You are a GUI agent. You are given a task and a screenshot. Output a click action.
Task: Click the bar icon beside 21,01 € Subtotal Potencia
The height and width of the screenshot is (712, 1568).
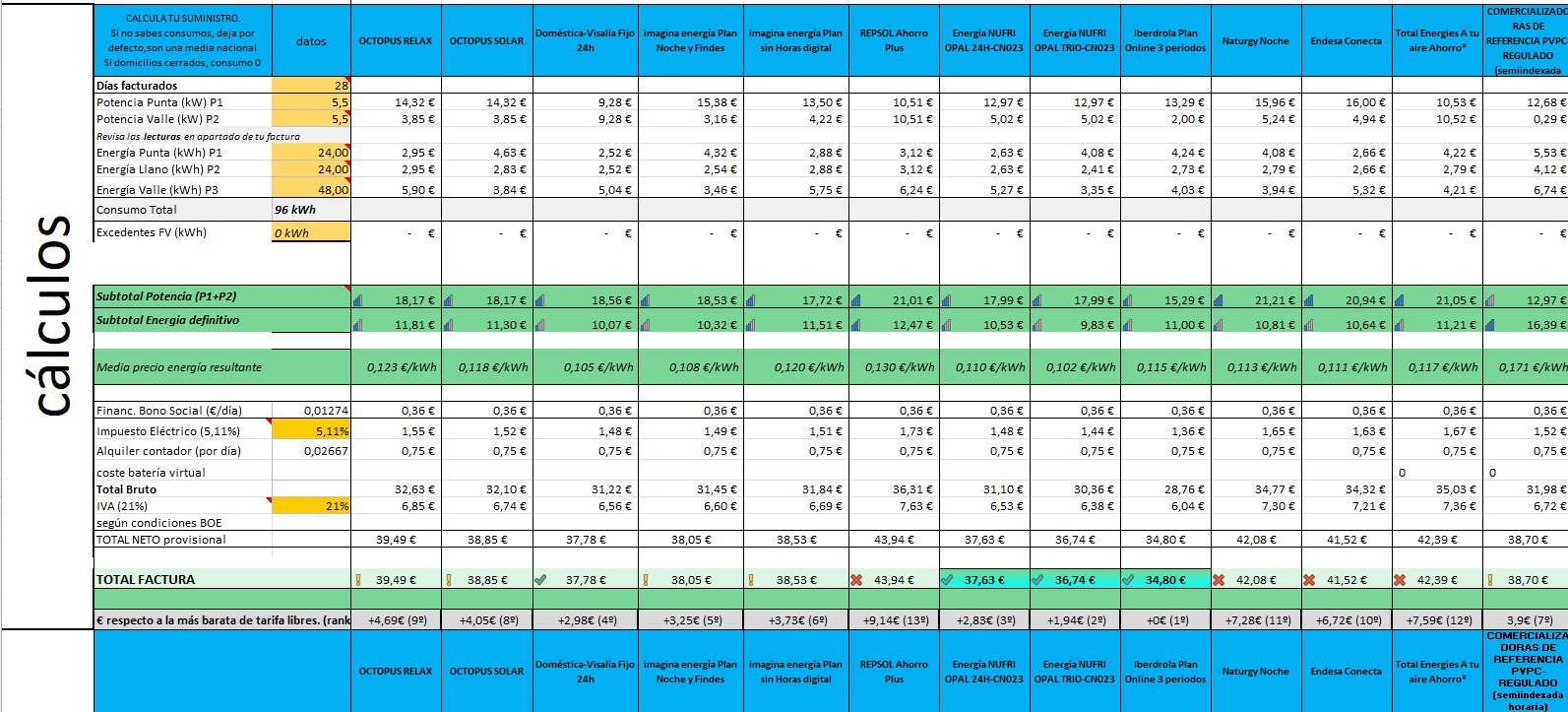[x=854, y=299]
